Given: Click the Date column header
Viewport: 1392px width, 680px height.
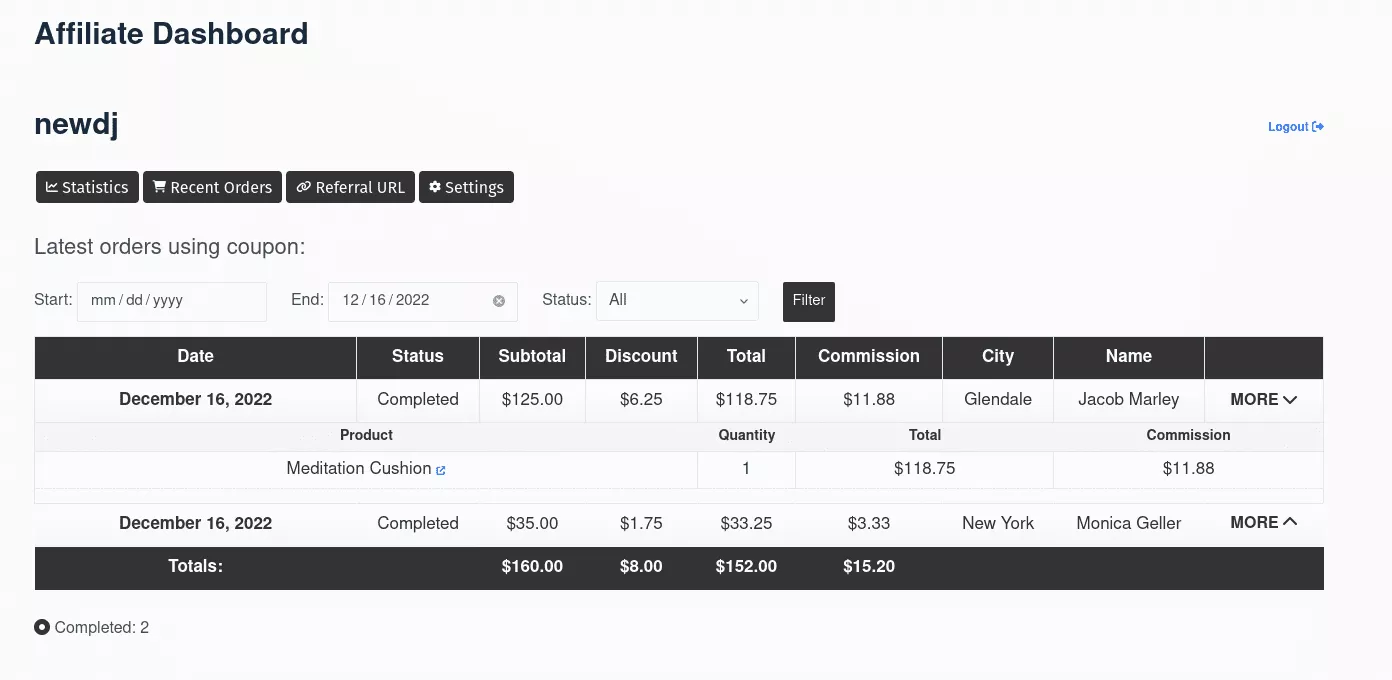Looking at the screenshot, I should click(x=195, y=356).
